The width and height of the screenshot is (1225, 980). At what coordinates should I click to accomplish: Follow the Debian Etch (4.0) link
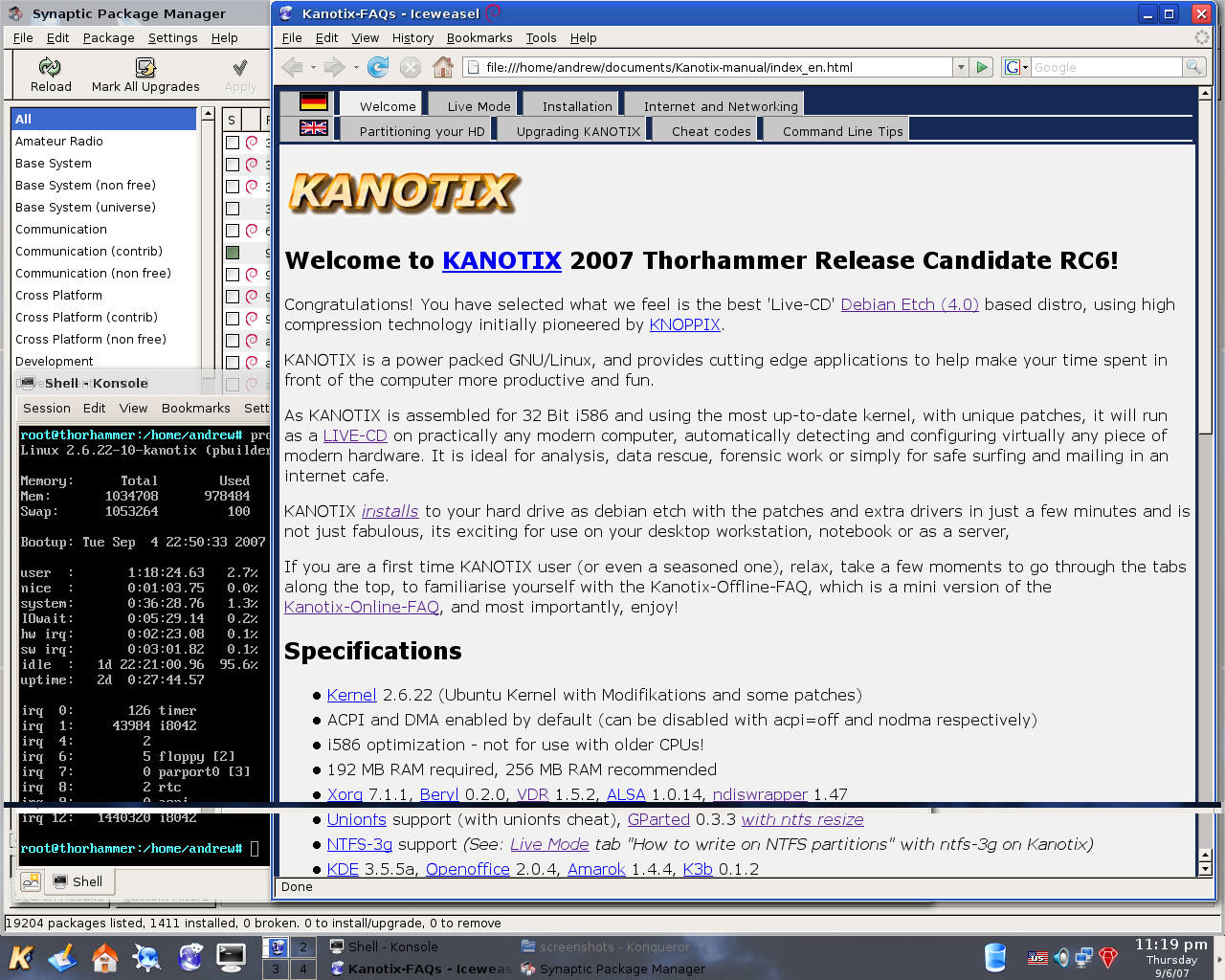coord(909,304)
